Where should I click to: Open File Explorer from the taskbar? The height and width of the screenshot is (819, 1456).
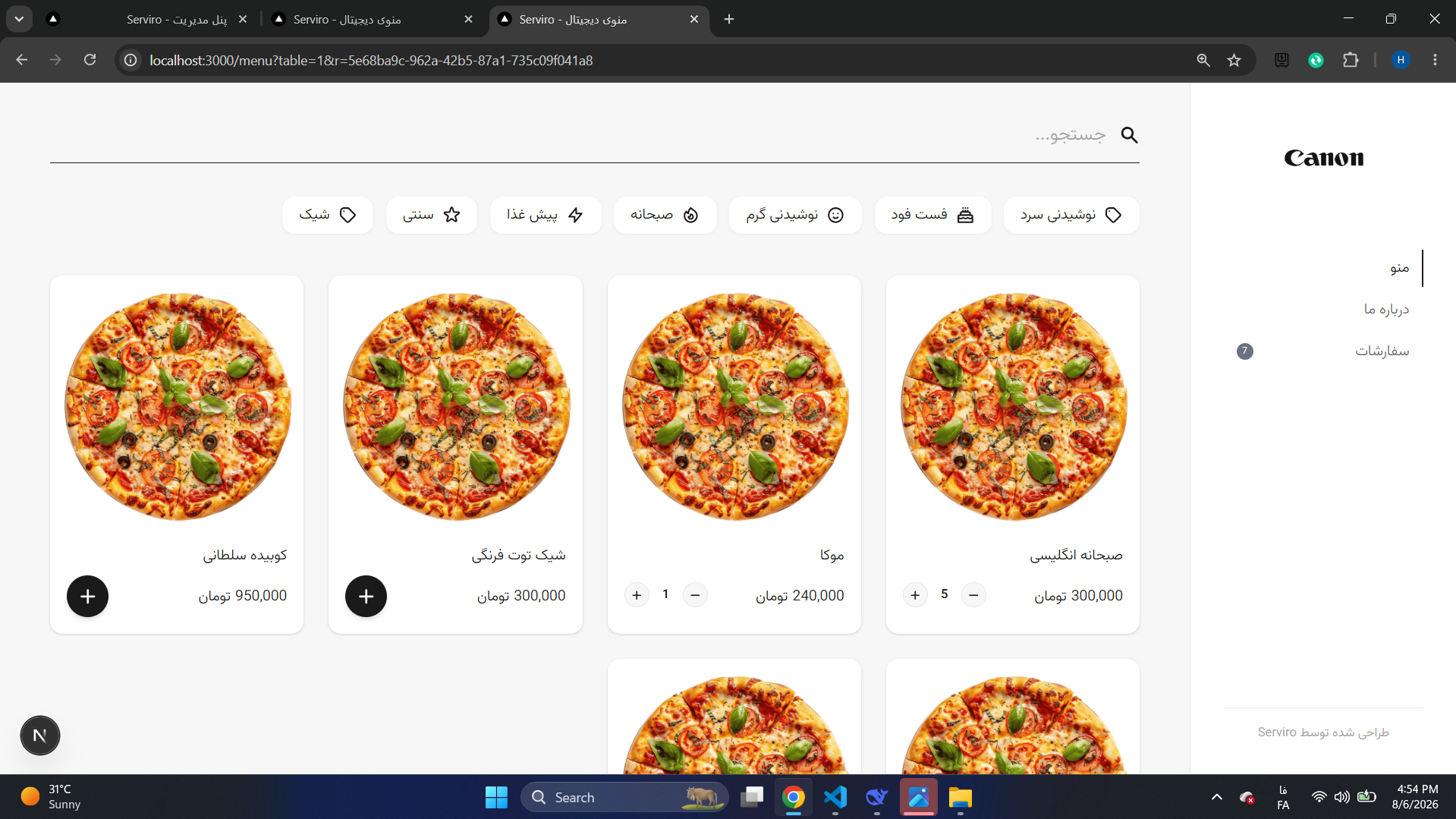tap(960, 797)
